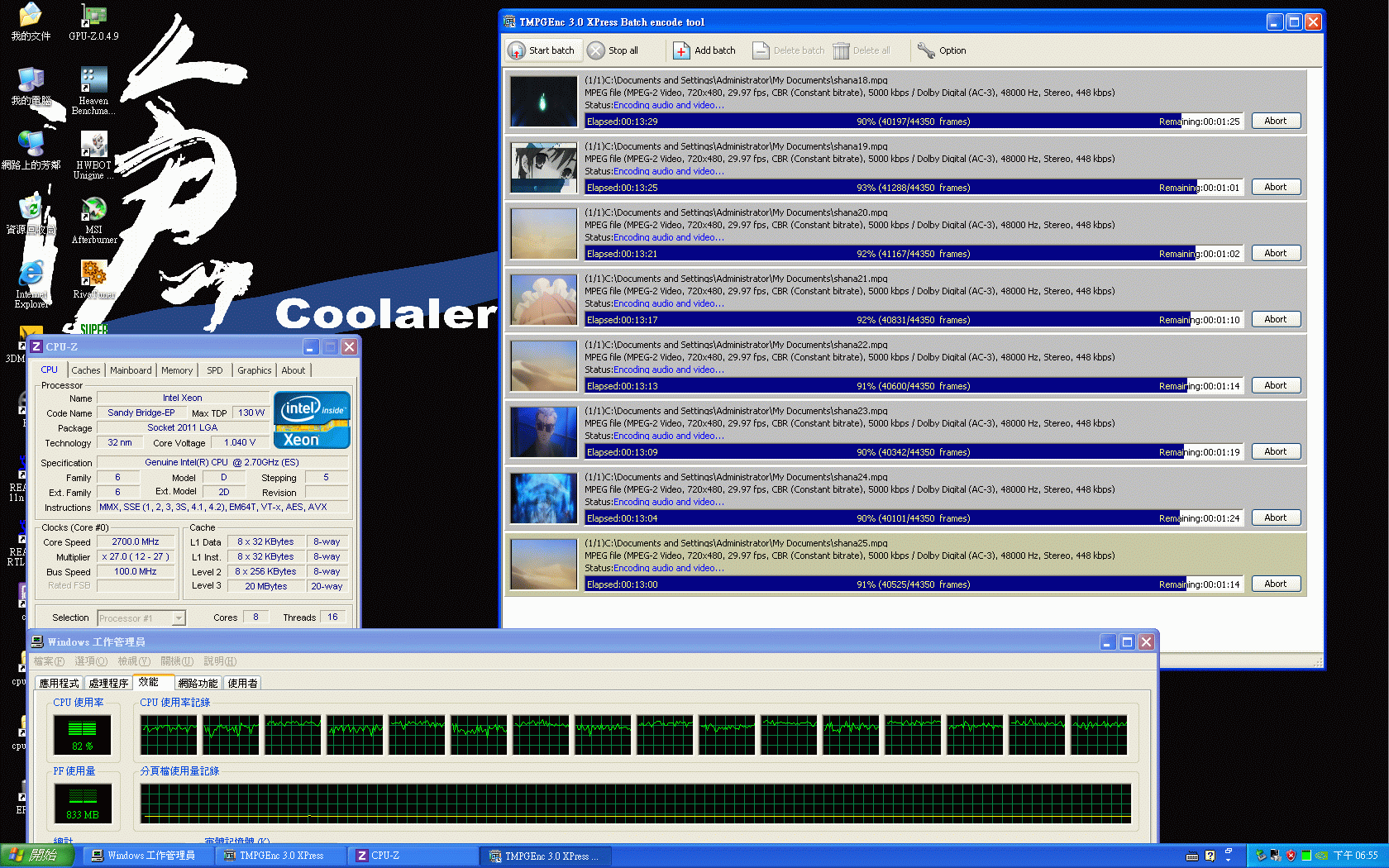
Task: Select the shana23.mpg preview thumbnail
Action: point(543,432)
